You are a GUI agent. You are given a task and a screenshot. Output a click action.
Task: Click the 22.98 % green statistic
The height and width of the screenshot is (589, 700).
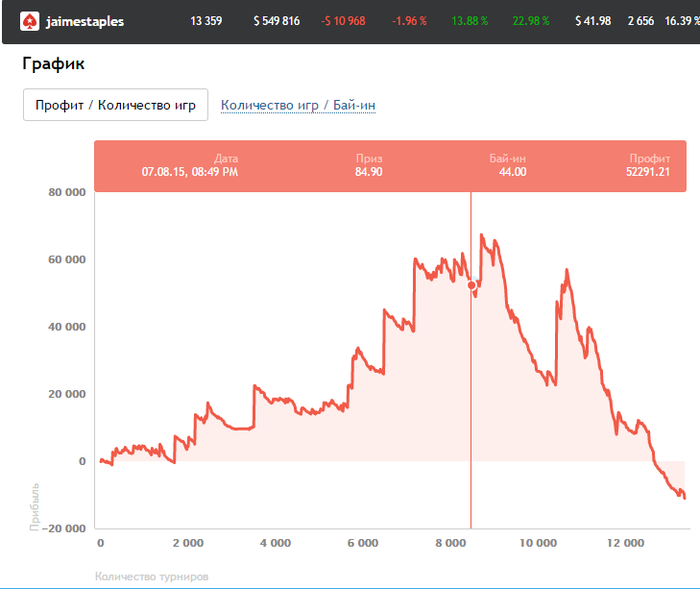tap(531, 21)
